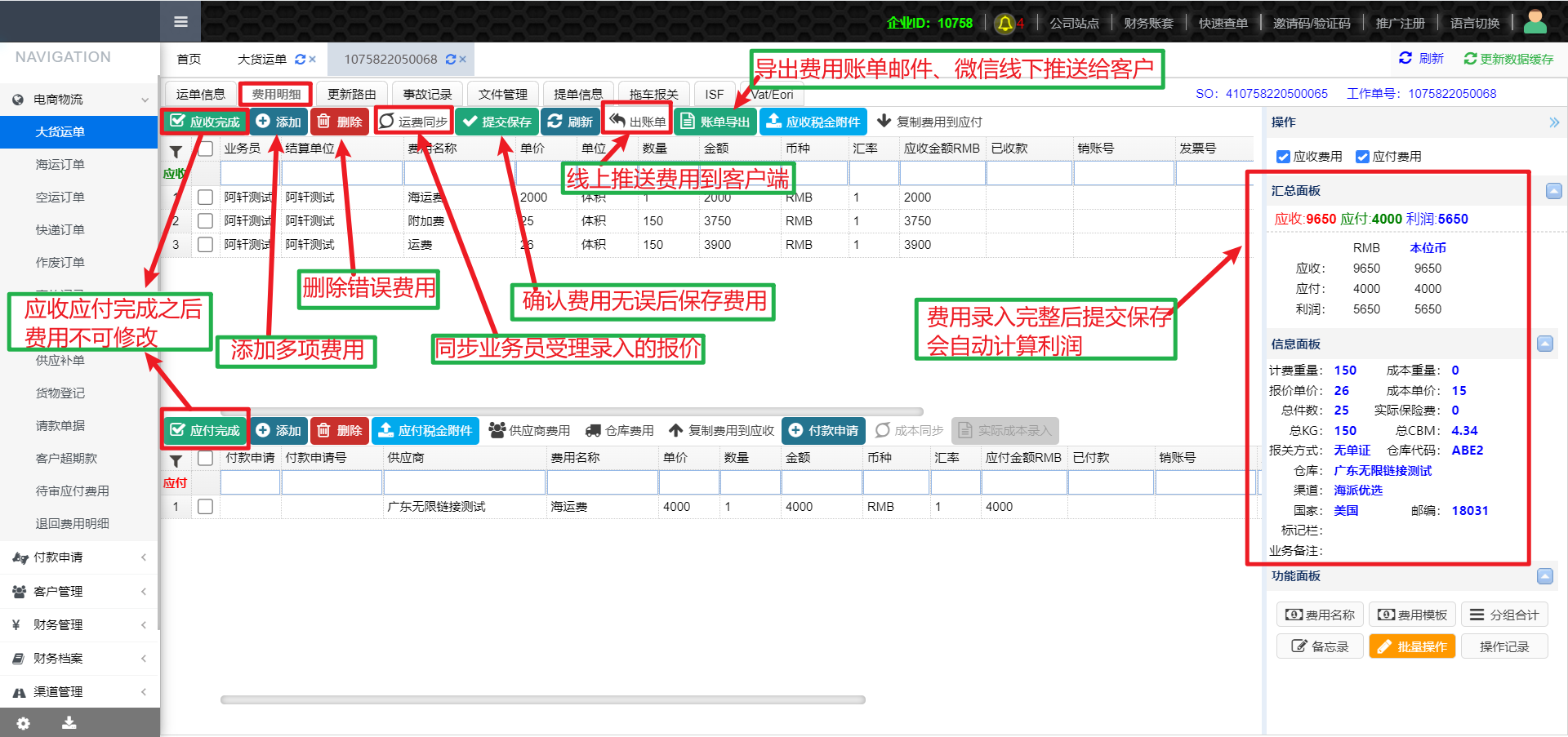
Task: Click the refresh icon on the 大货运单 tab
Action: point(300,60)
